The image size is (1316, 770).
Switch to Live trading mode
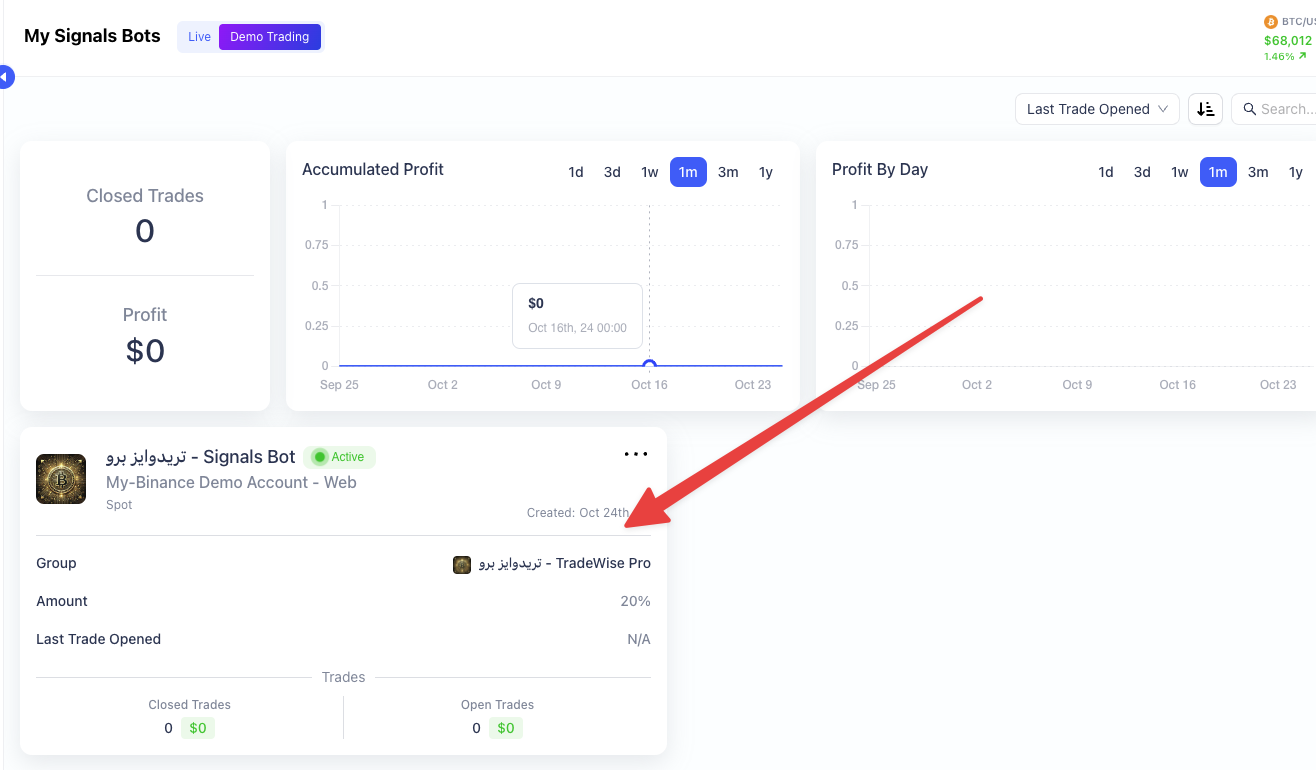[x=199, y=37]
